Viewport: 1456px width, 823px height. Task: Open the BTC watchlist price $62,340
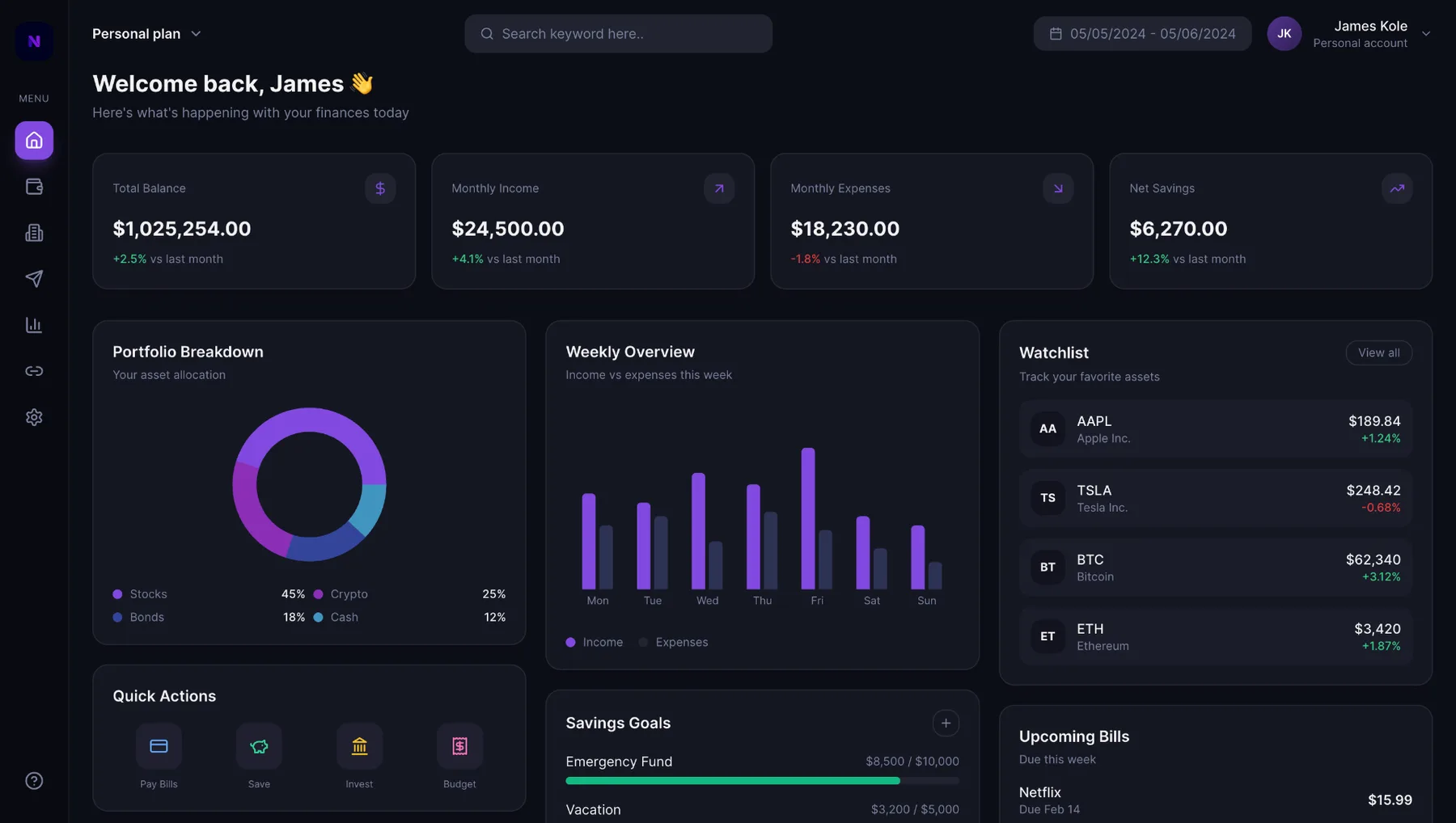[x=1373, y=559]
